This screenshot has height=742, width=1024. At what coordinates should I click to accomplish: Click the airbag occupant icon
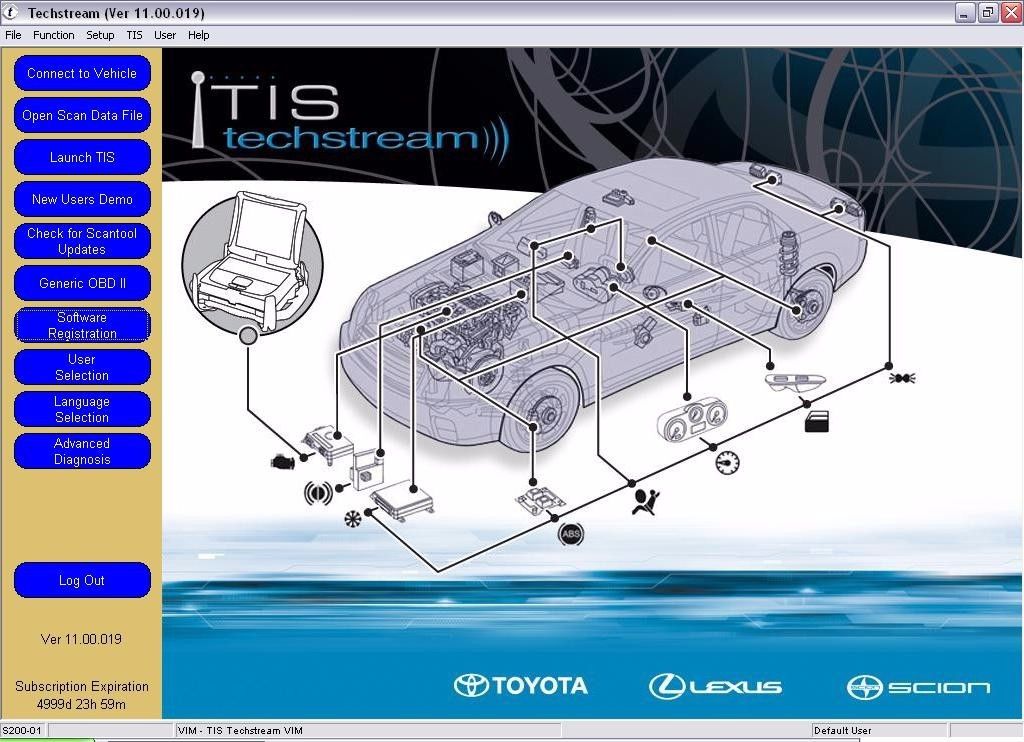(x=645, y=502)
